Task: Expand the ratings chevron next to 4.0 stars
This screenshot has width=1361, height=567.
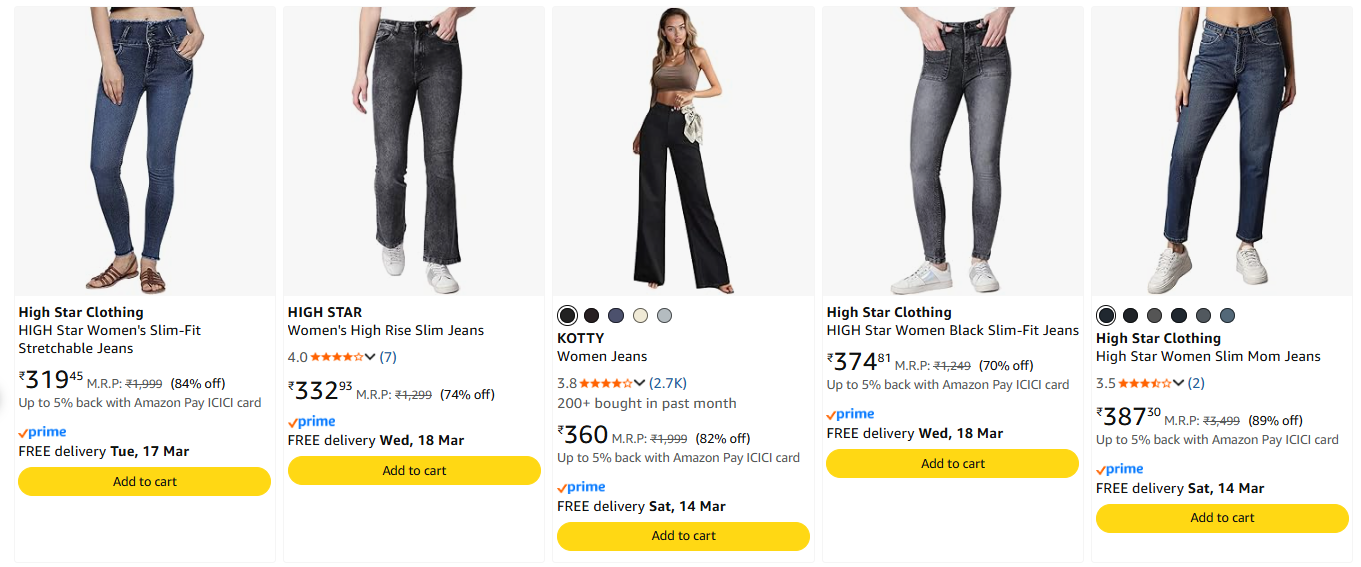Action: coord(371,357)
